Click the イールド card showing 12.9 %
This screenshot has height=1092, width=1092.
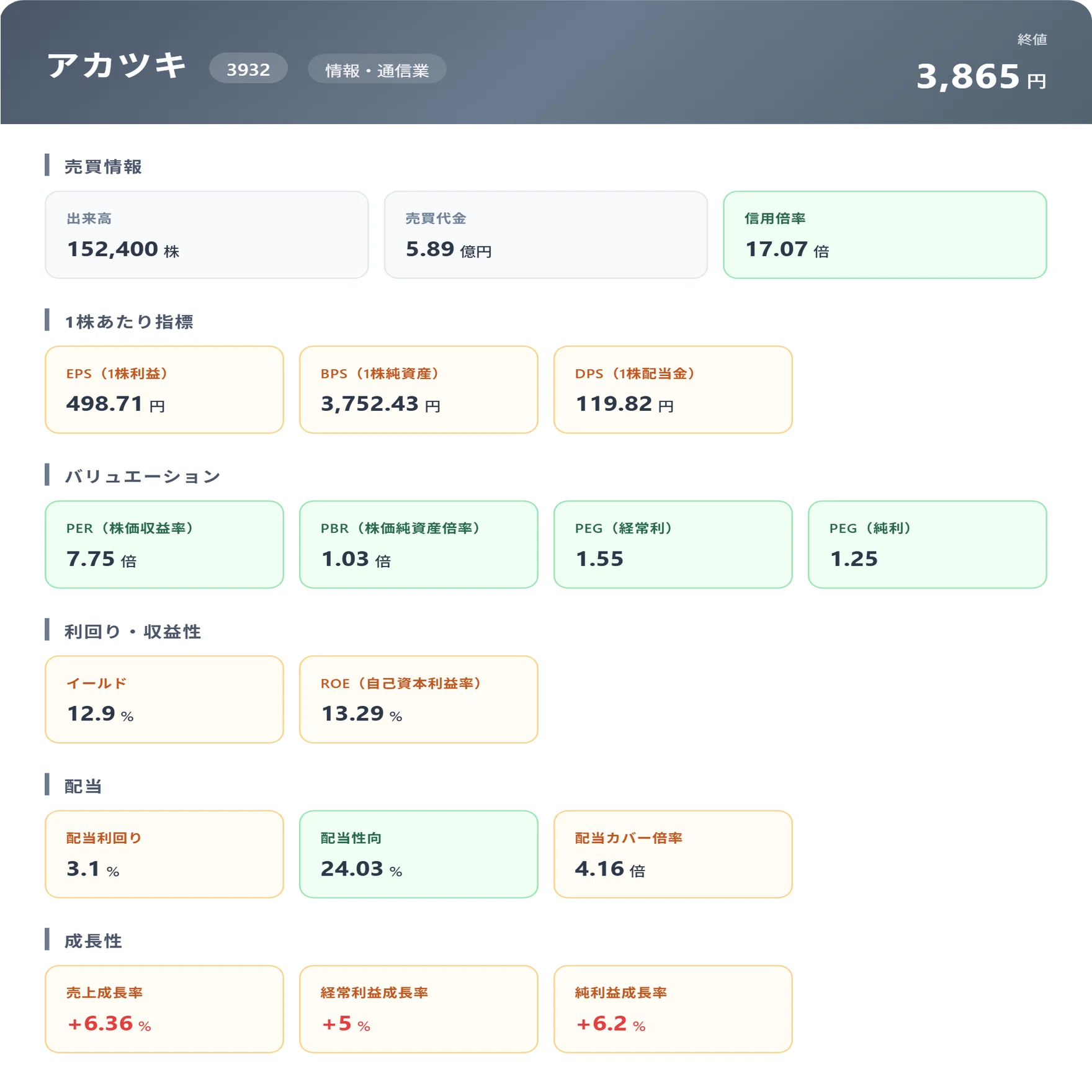pyautogui.click(x=164, y=699)
